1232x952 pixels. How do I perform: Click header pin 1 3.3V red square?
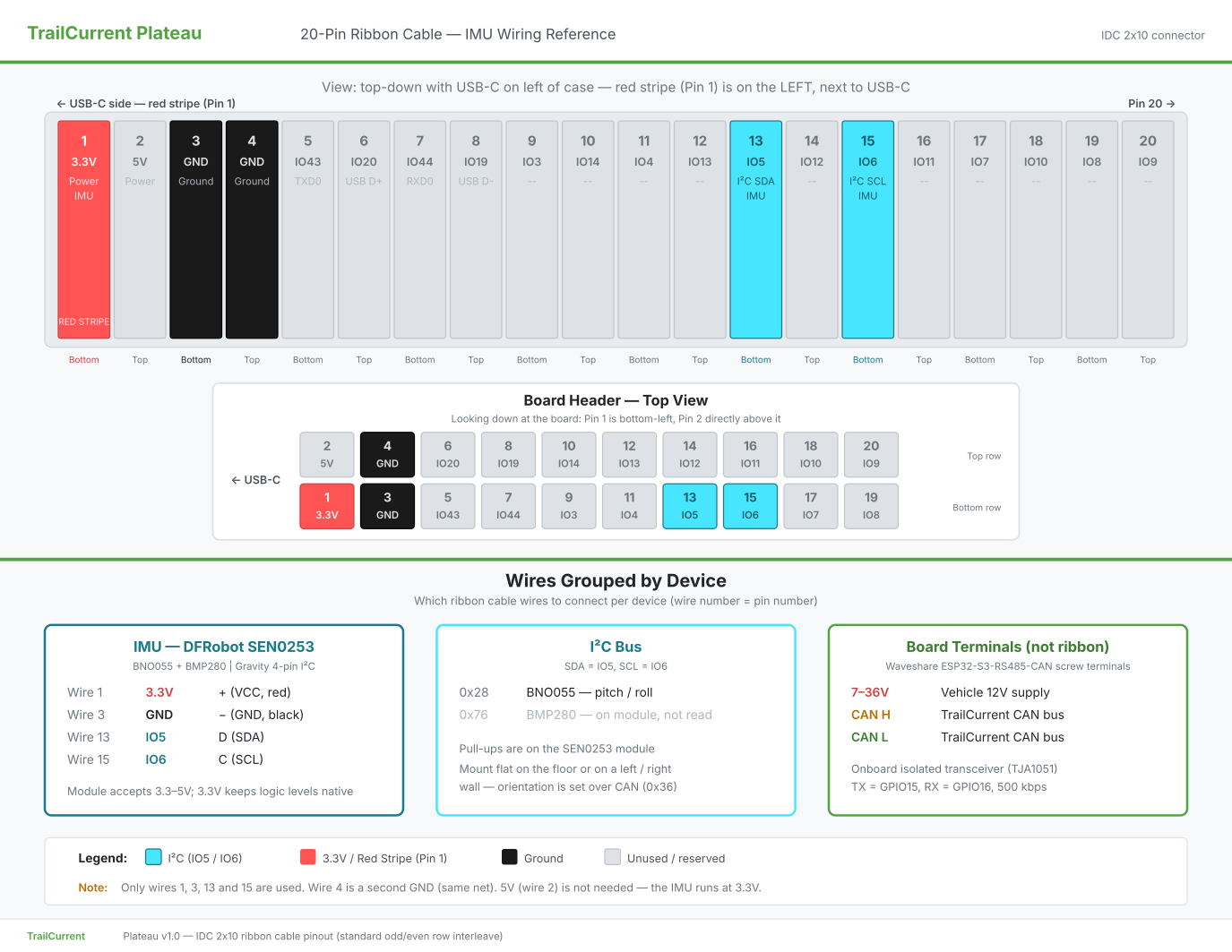point(327,506)
